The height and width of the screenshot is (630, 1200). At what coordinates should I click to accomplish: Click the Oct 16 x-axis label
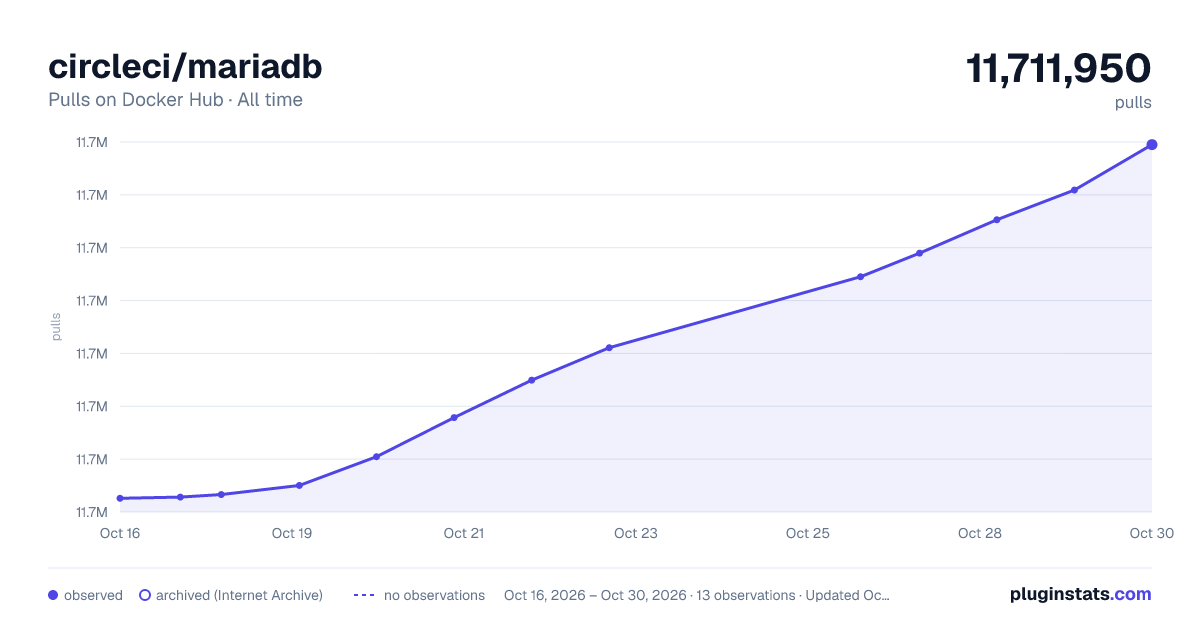tap(120, 533)
